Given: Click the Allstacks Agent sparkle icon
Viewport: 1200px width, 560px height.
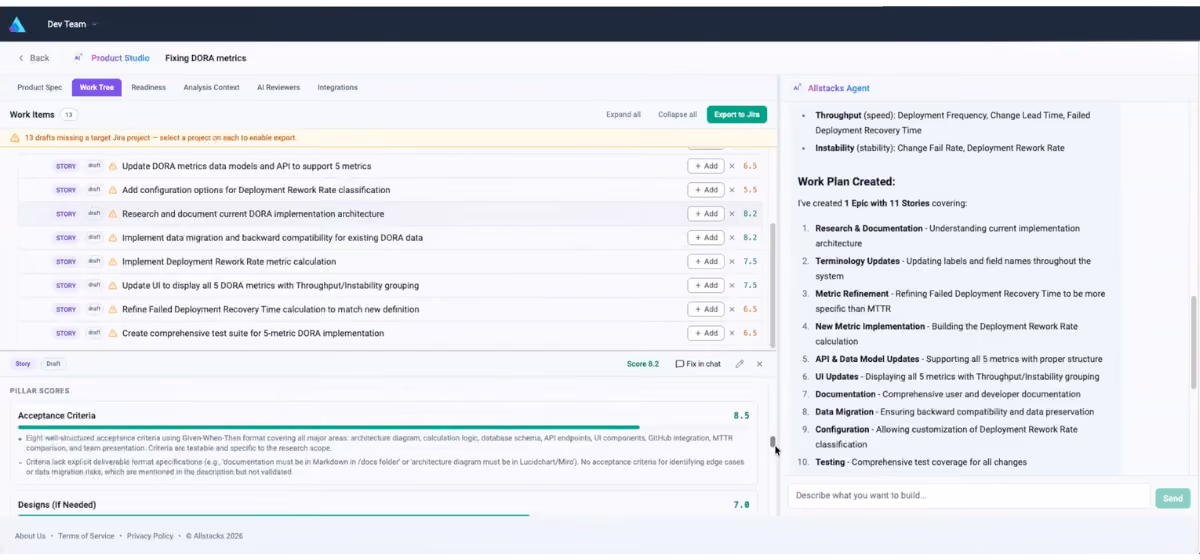Looking at the screenshot, I should tap(797, 88).
